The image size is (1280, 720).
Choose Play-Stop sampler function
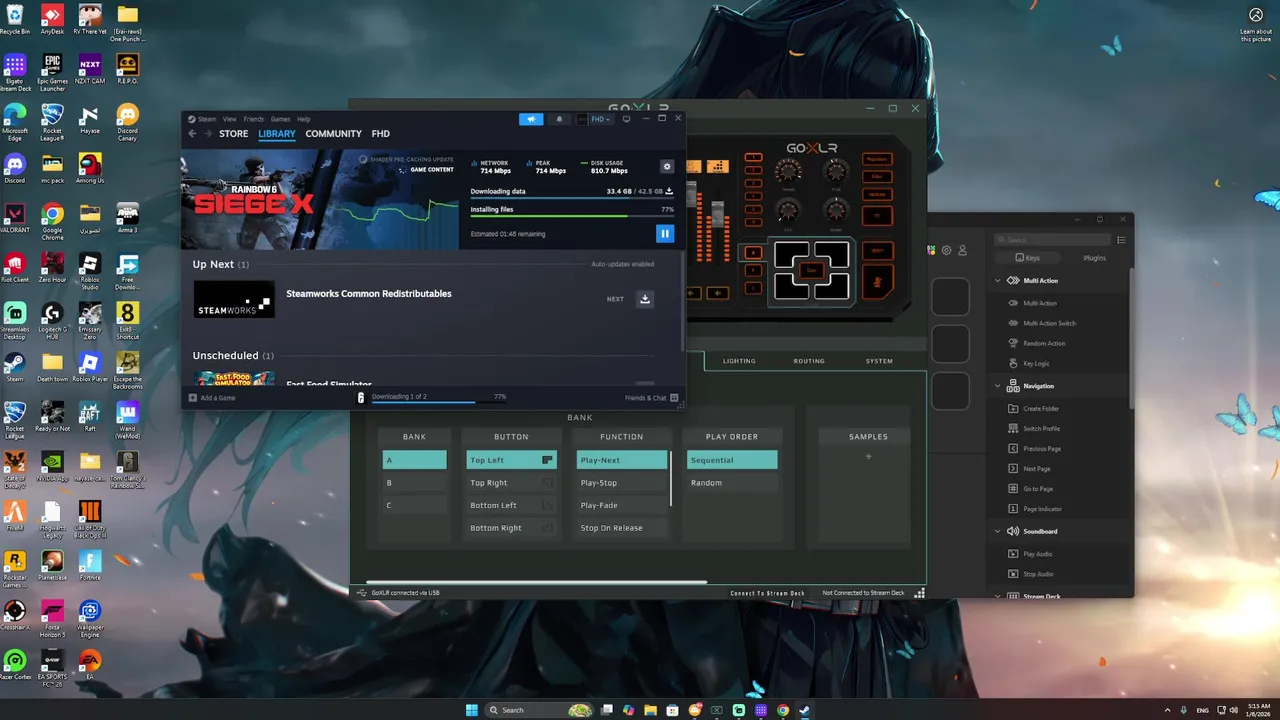(622, 483)
